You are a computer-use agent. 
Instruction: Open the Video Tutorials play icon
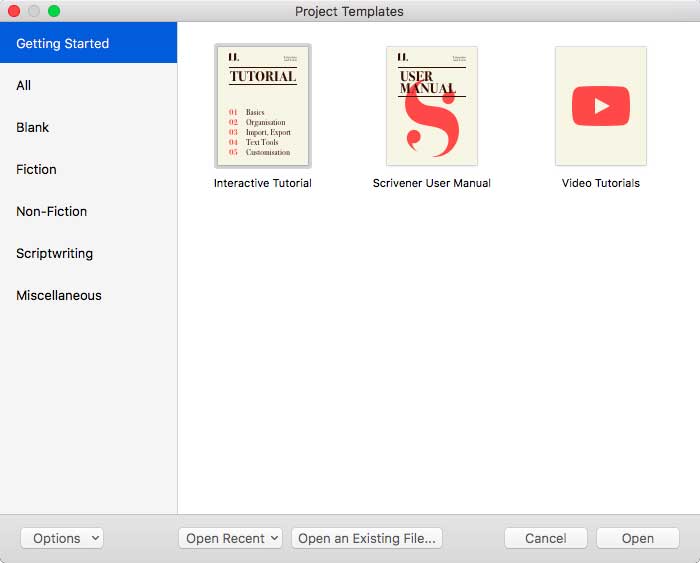point(601,106)
